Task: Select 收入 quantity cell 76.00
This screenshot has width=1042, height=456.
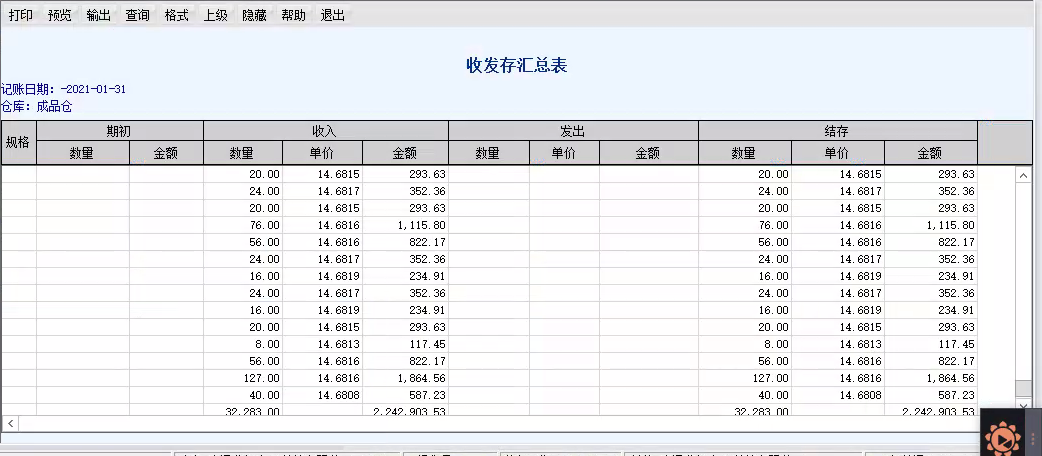Action: (x=243, y=225)
